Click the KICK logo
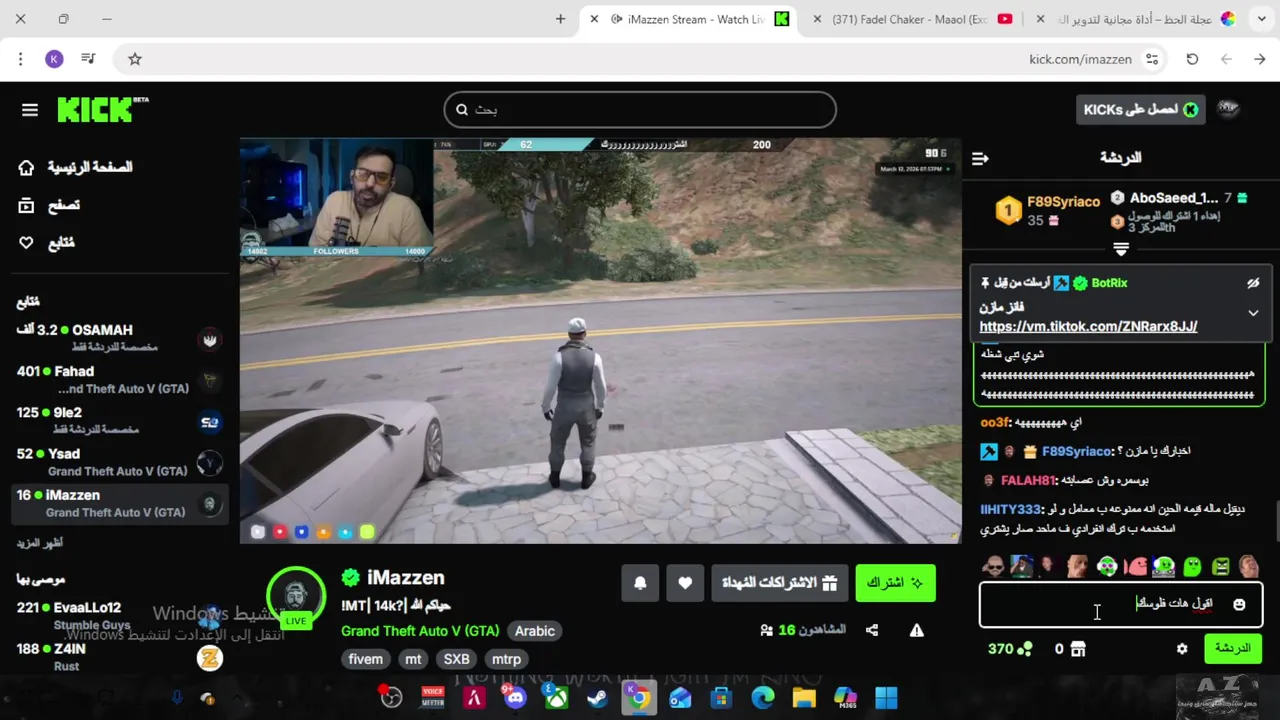Viewport: 1280px width, 720px height. pyautogui.click(x=102, y=109)
